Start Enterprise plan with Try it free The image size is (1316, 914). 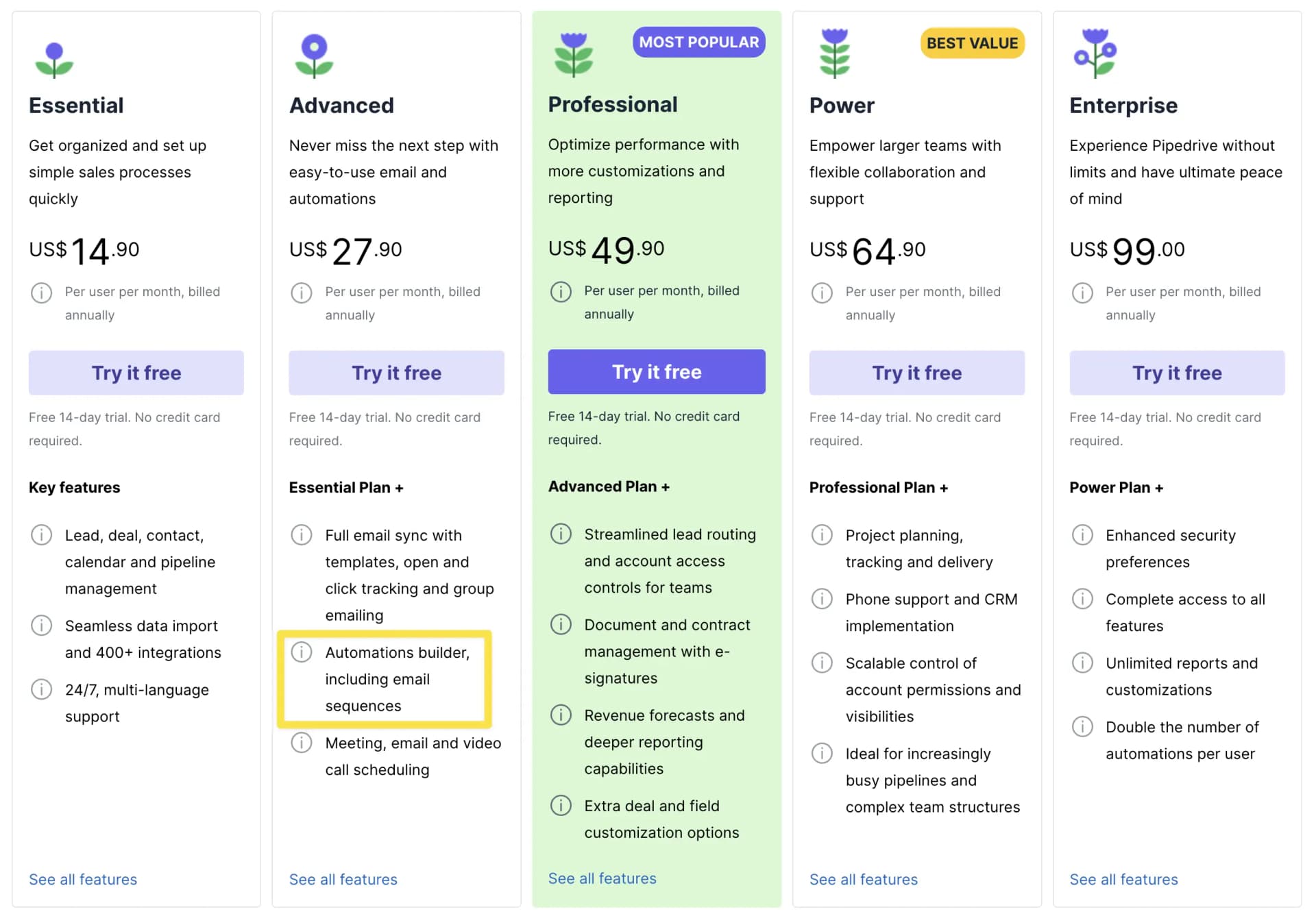1177,373
